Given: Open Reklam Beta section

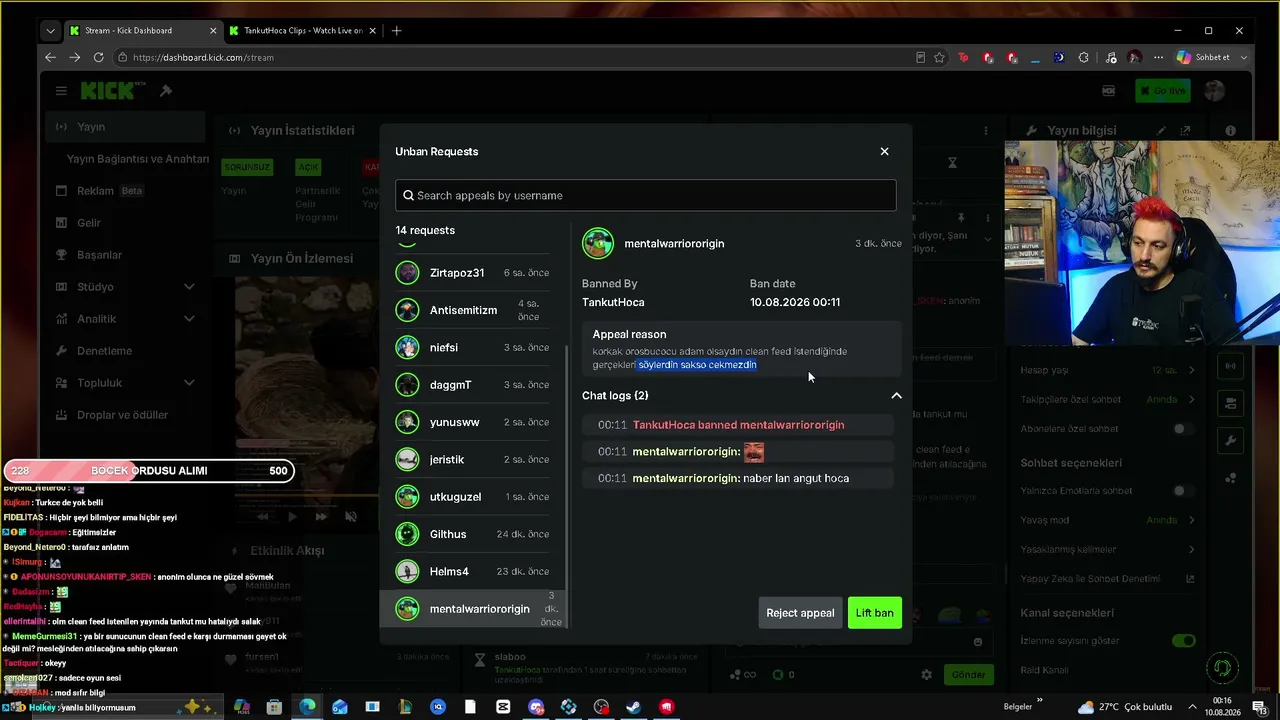Looking at the screenshot, I should (x=125, y=191).
